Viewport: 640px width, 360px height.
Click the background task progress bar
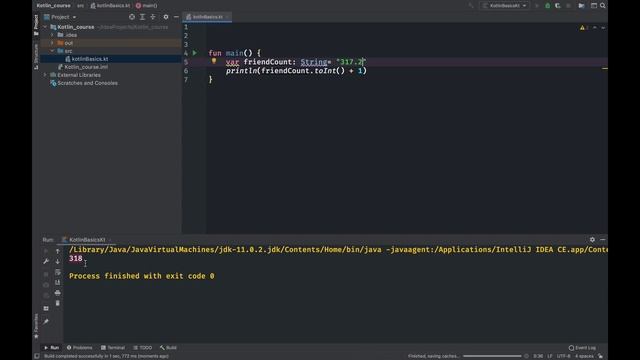point(492,356)
